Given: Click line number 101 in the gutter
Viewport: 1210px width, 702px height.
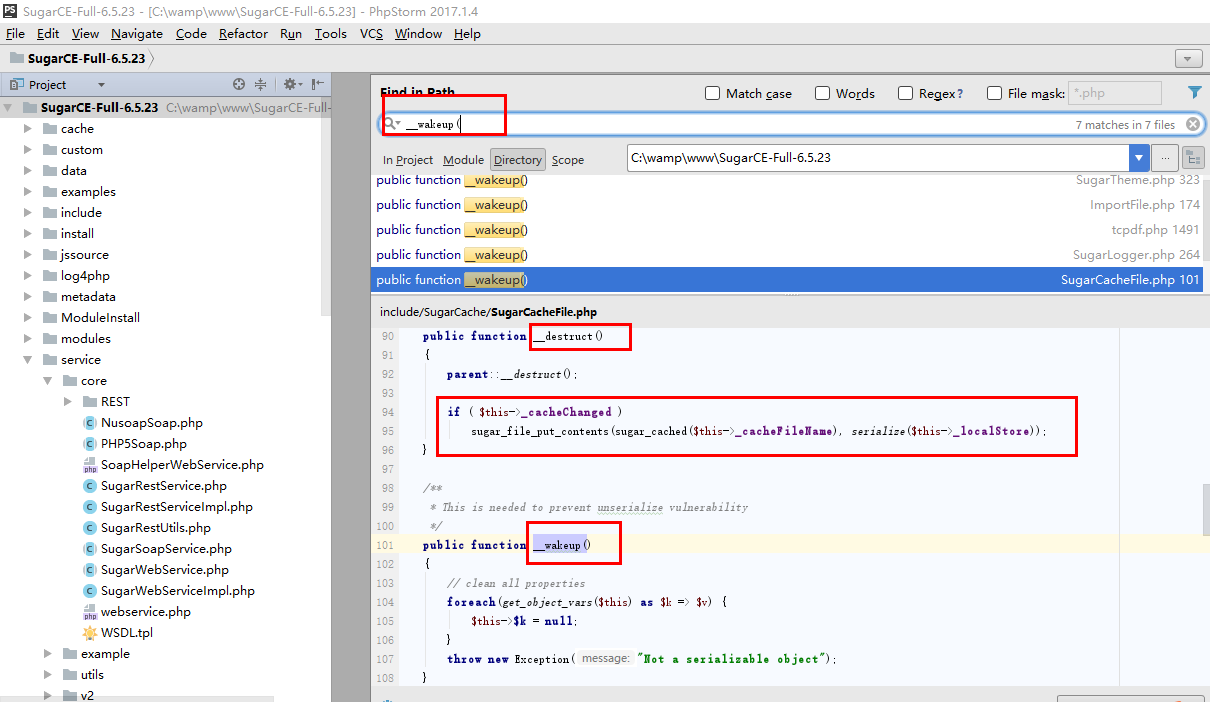Looking at the screenshot, I should (x=385, y=545).
